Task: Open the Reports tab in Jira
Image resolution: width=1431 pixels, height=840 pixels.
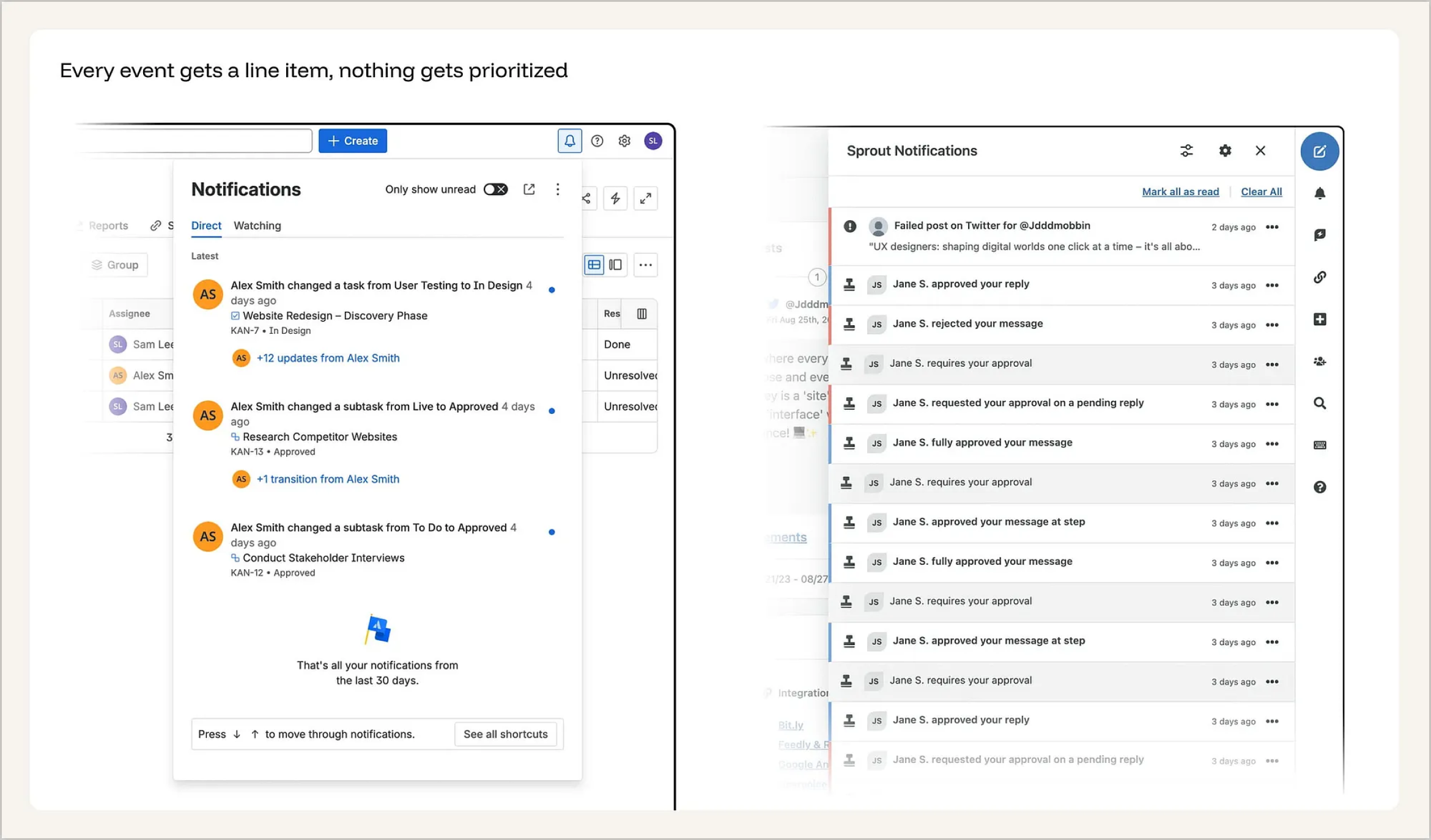Action: (108, 226)
